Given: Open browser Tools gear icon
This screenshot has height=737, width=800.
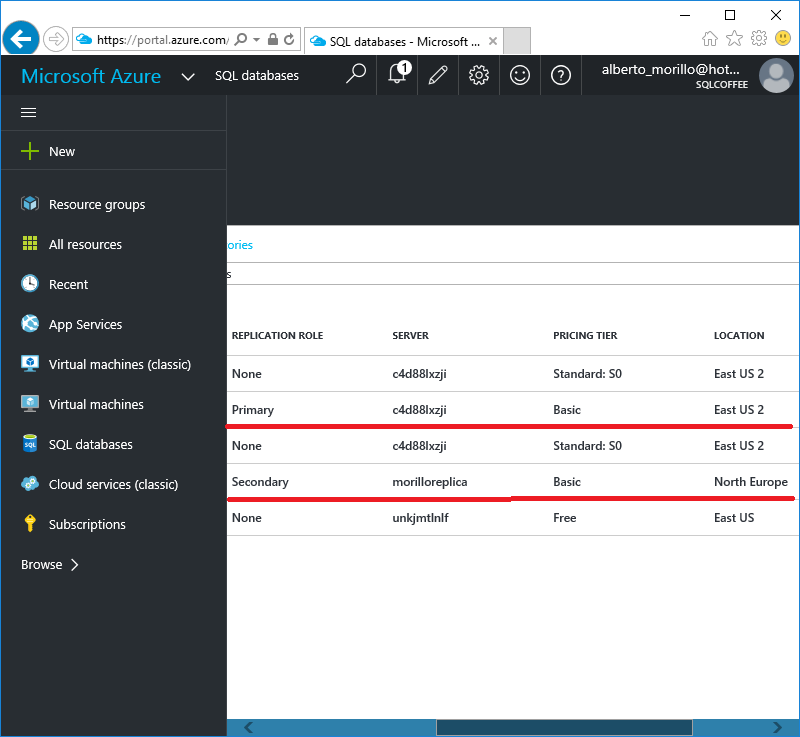Looking at the screenshot, I should 759,38.
